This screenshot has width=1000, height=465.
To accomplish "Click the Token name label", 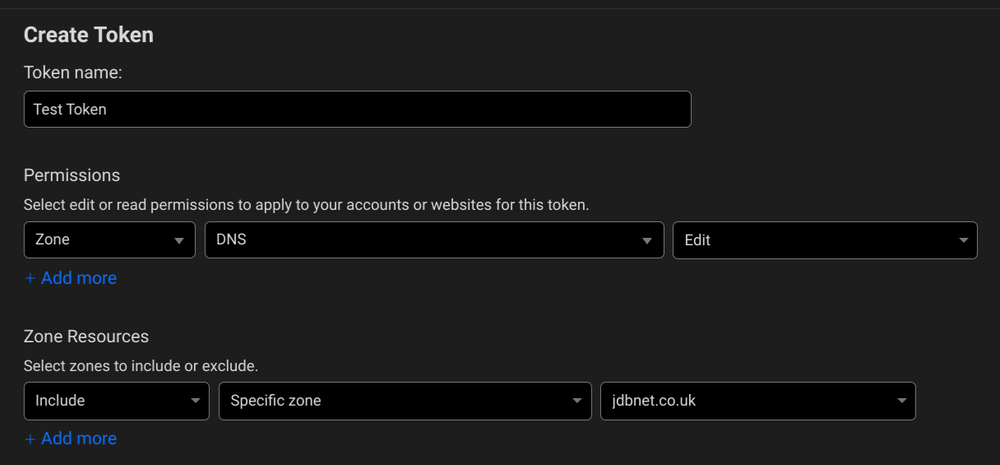I will click(x=72, y=72).
